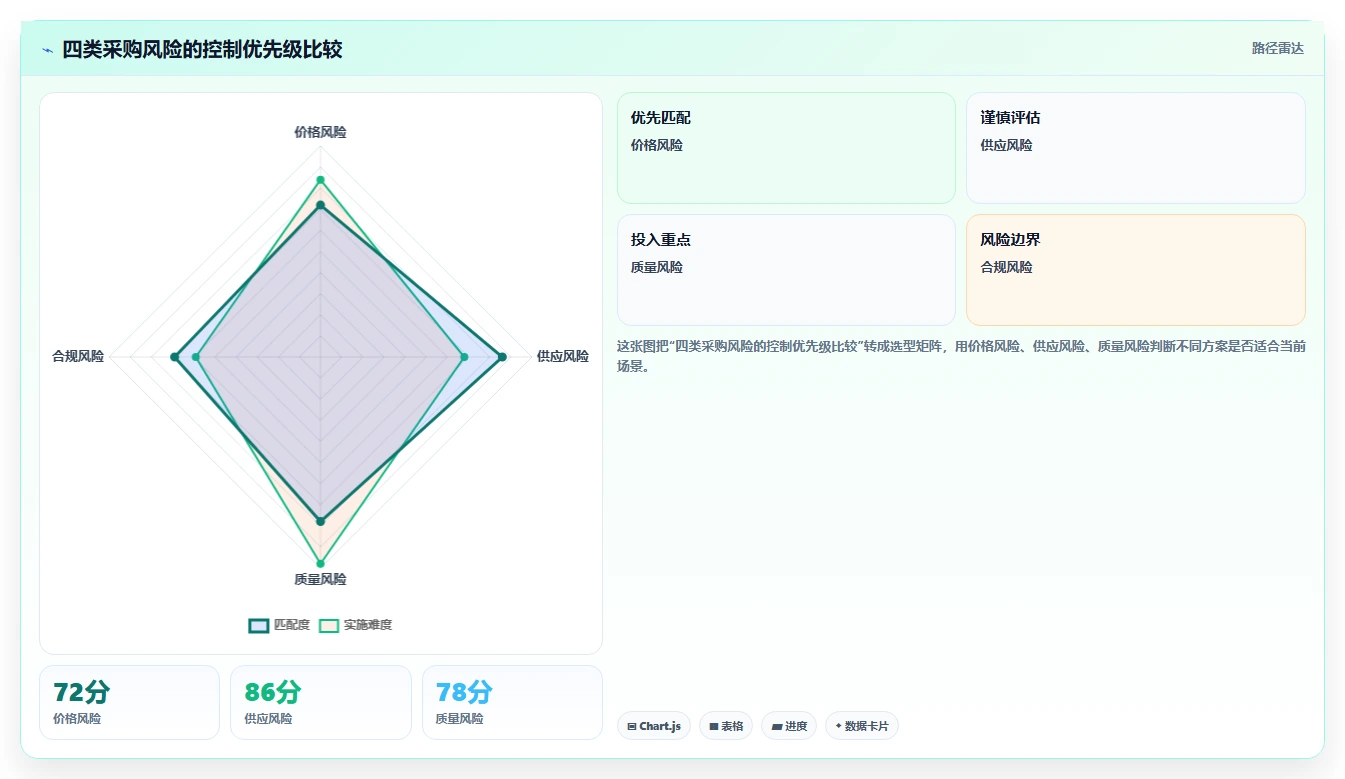
Task: Click the 数据卡片 tag
Action: (x=862, y=726)
